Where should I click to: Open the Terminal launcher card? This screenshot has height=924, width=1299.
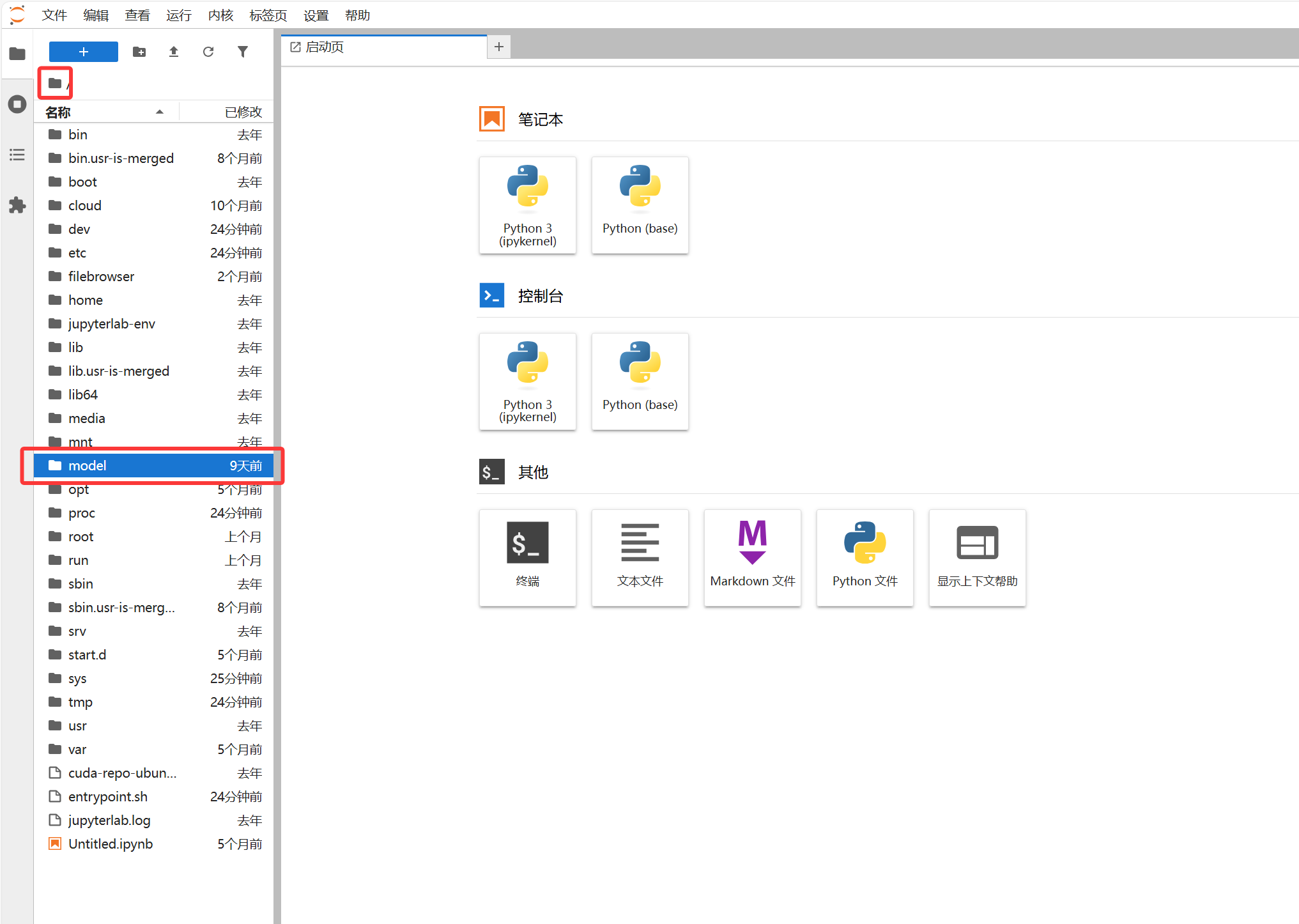527,557
